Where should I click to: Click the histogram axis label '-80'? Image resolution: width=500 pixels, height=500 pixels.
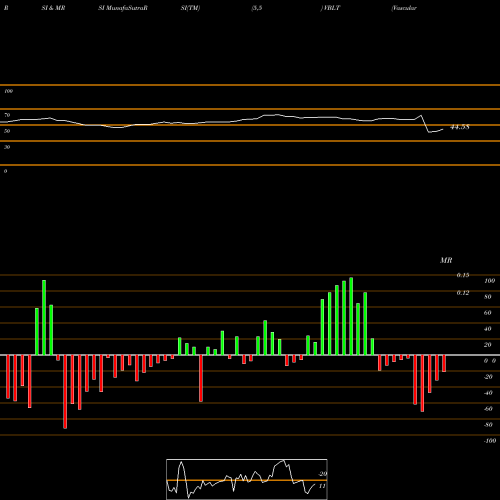coord(488,425)
